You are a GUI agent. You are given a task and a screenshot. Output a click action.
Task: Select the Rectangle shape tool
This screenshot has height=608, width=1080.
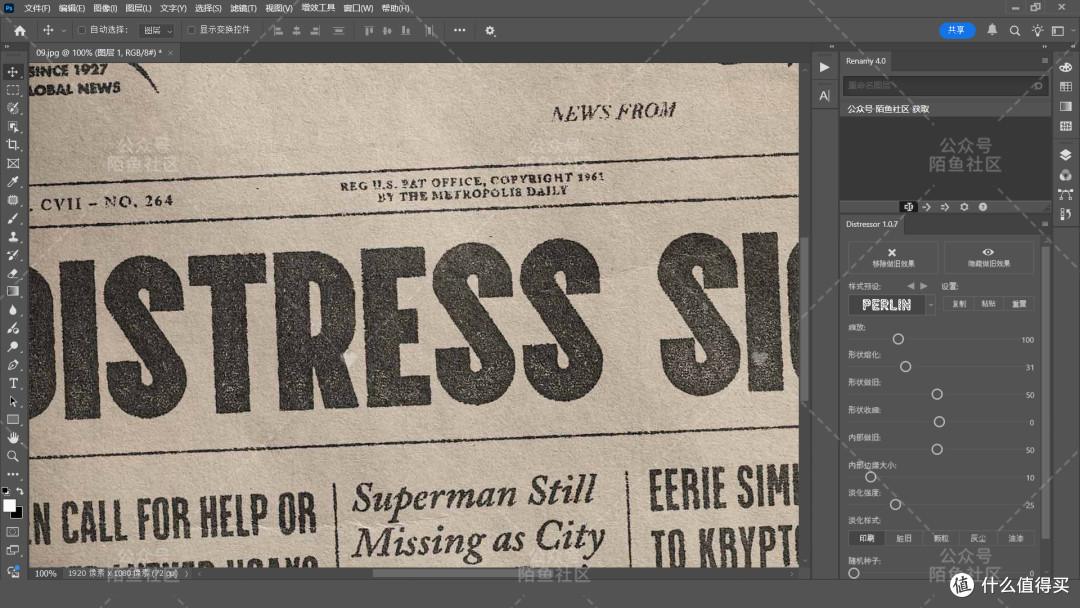(x=13, y=419)
